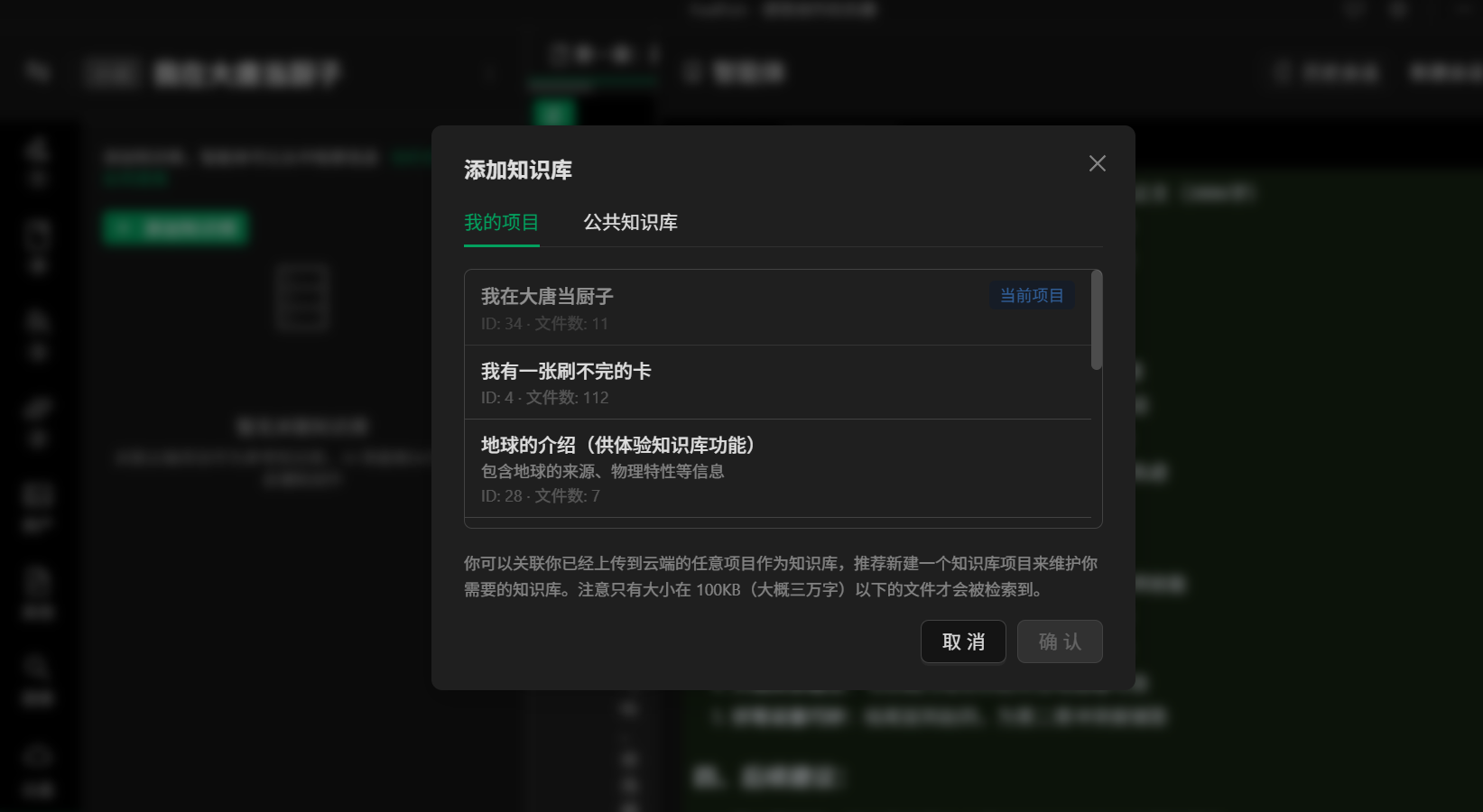Switch to the 我的项目 tab
This screenshot has height=812, width=1483.
click(x=501, y=222)
